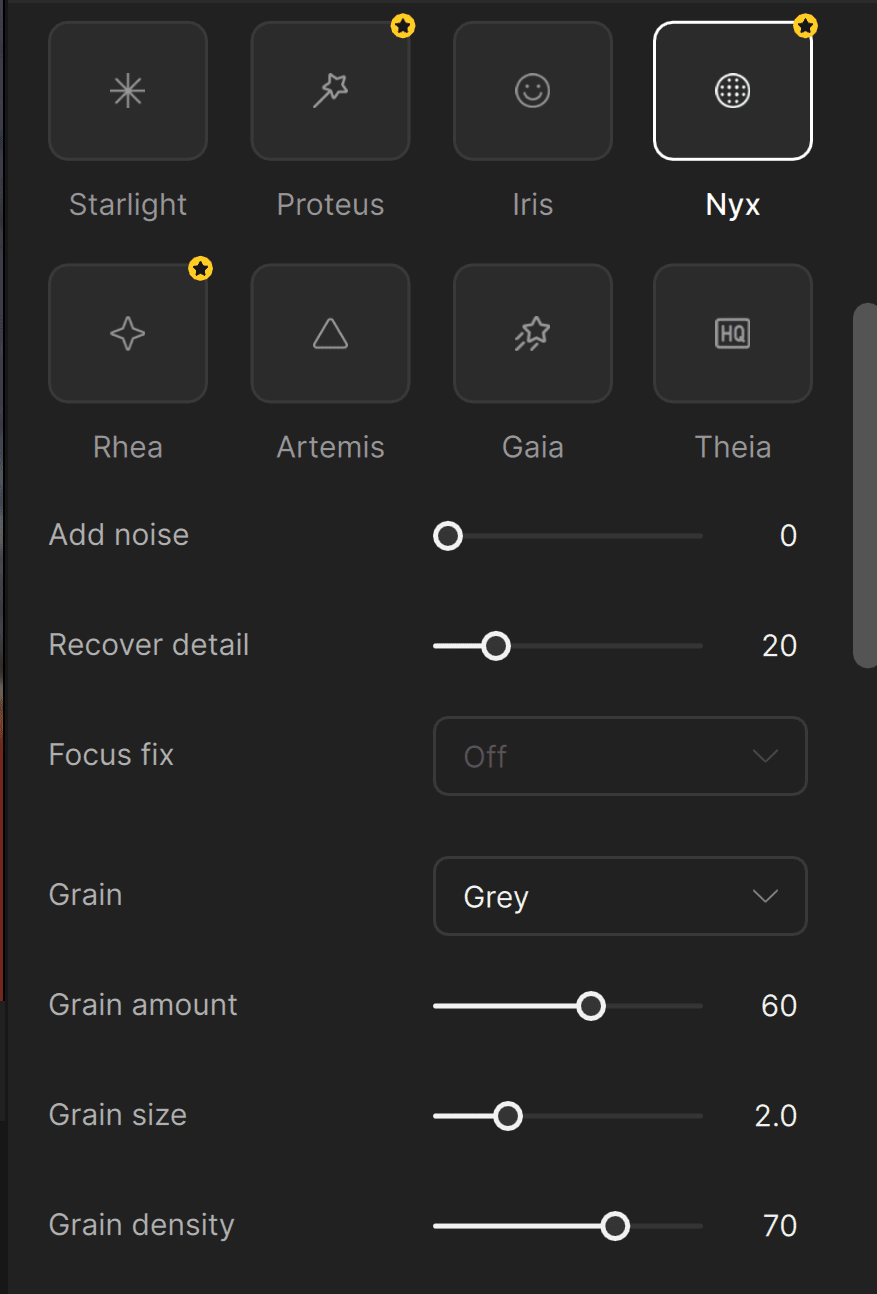
Task: Open the Grain type dropdown
Action: click(x=620, y=896)
